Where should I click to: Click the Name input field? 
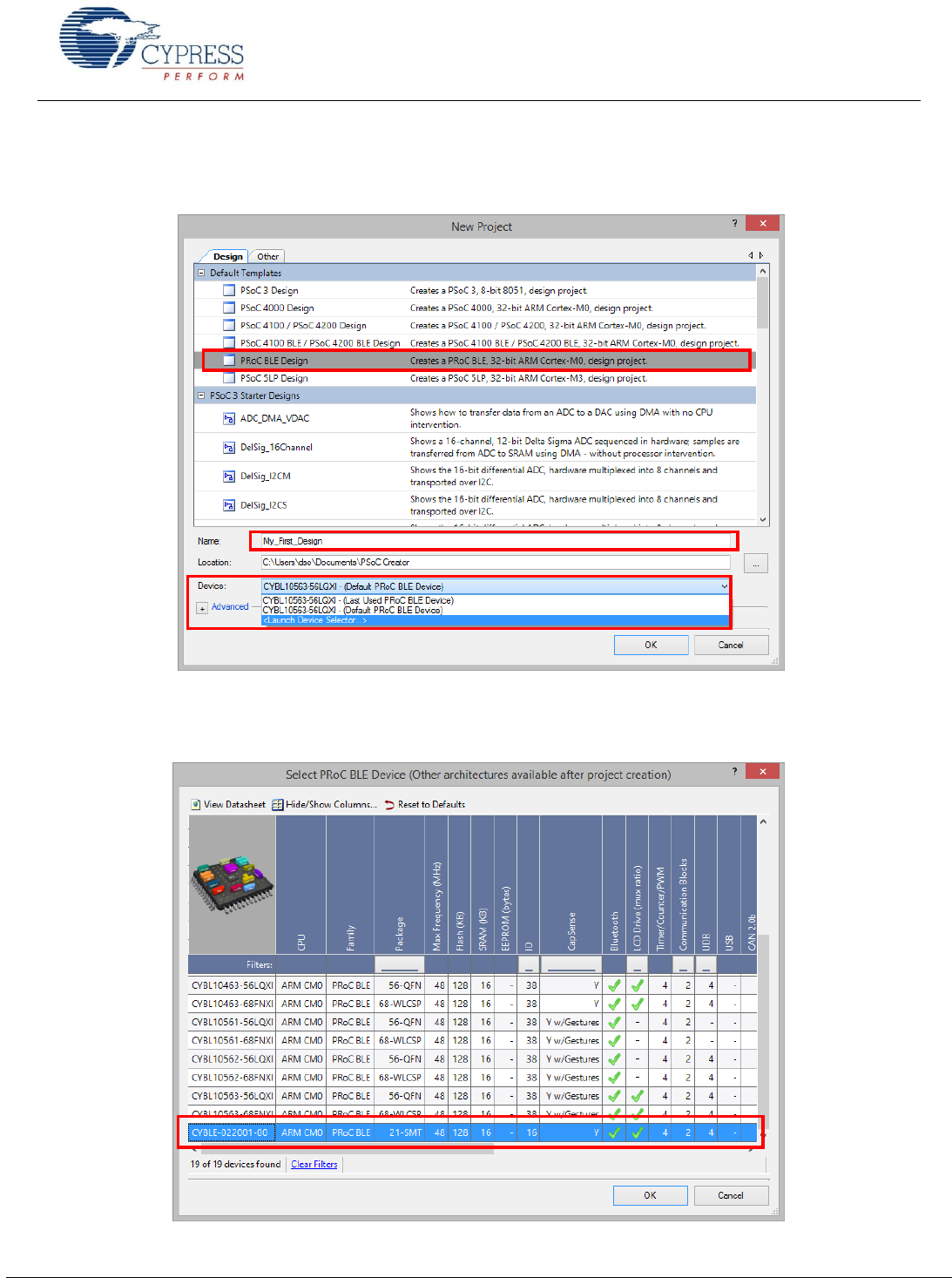(496, 541)
